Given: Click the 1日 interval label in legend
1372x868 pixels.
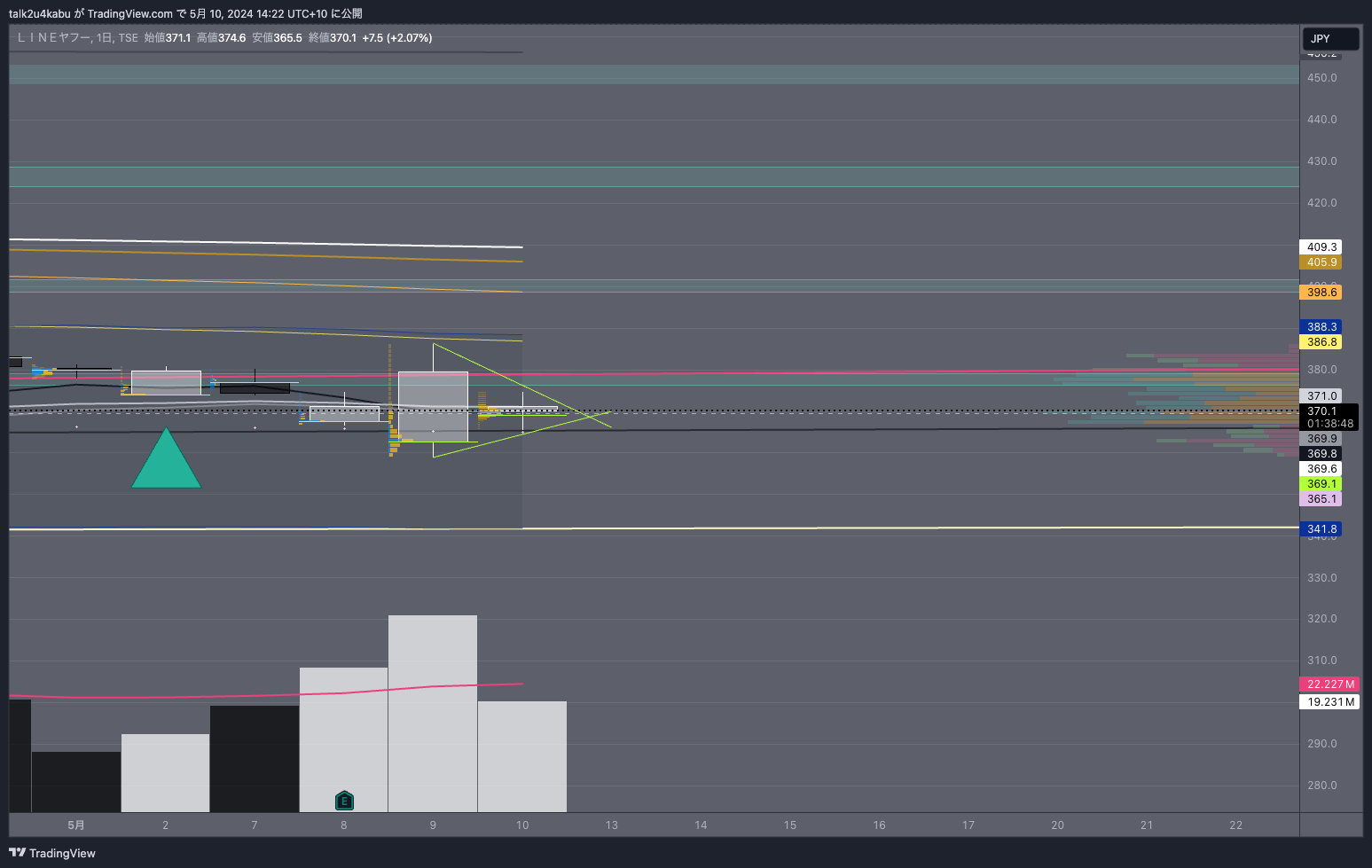Looking at the screenshot, I should 105,38.
